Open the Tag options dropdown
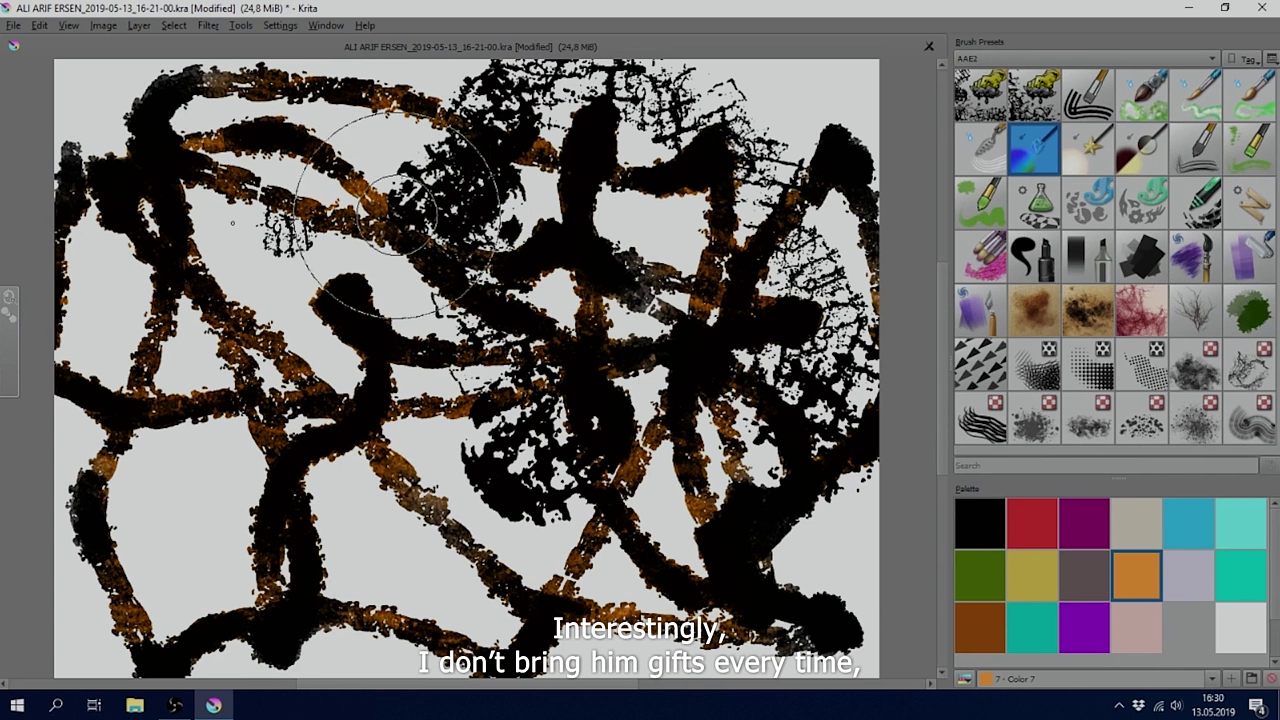 [1241, 59]
